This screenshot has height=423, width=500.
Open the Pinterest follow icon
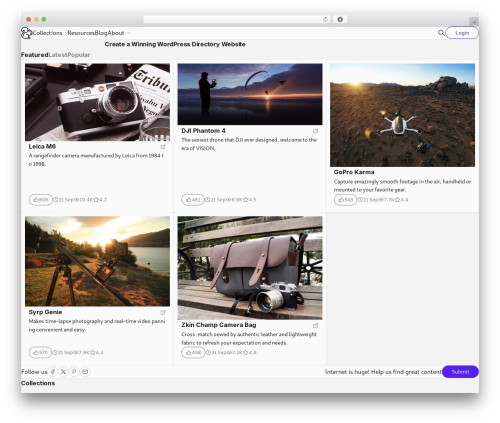pyautogui.click(x=74, y=372)
